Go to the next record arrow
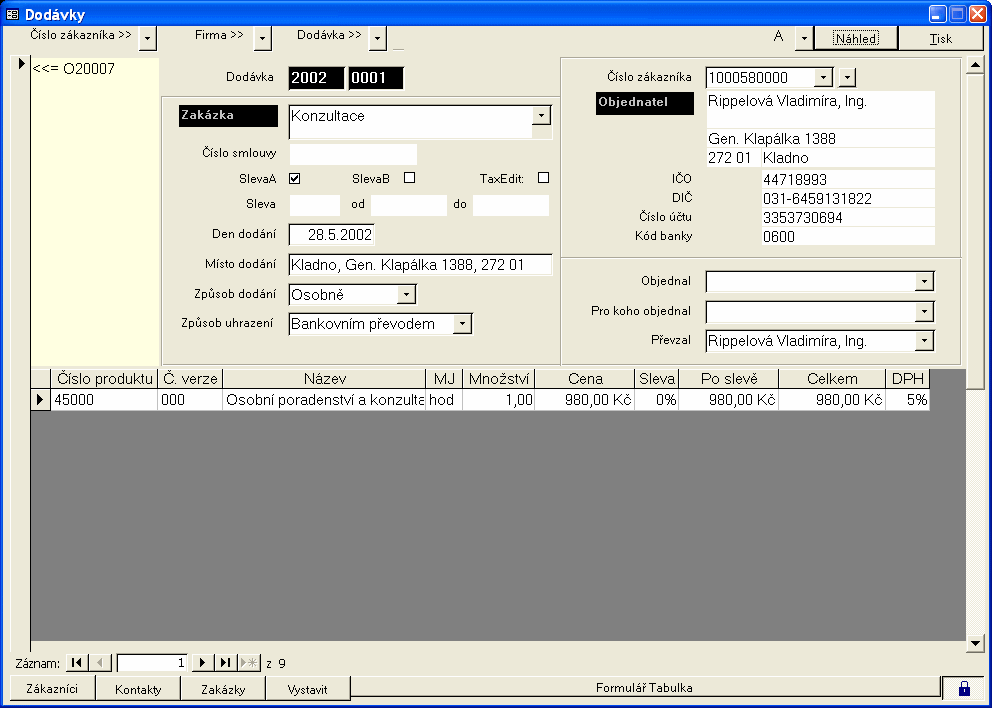The width and height of the screenshot is (992, 708). pyautogui.click(x=203, y=663)
